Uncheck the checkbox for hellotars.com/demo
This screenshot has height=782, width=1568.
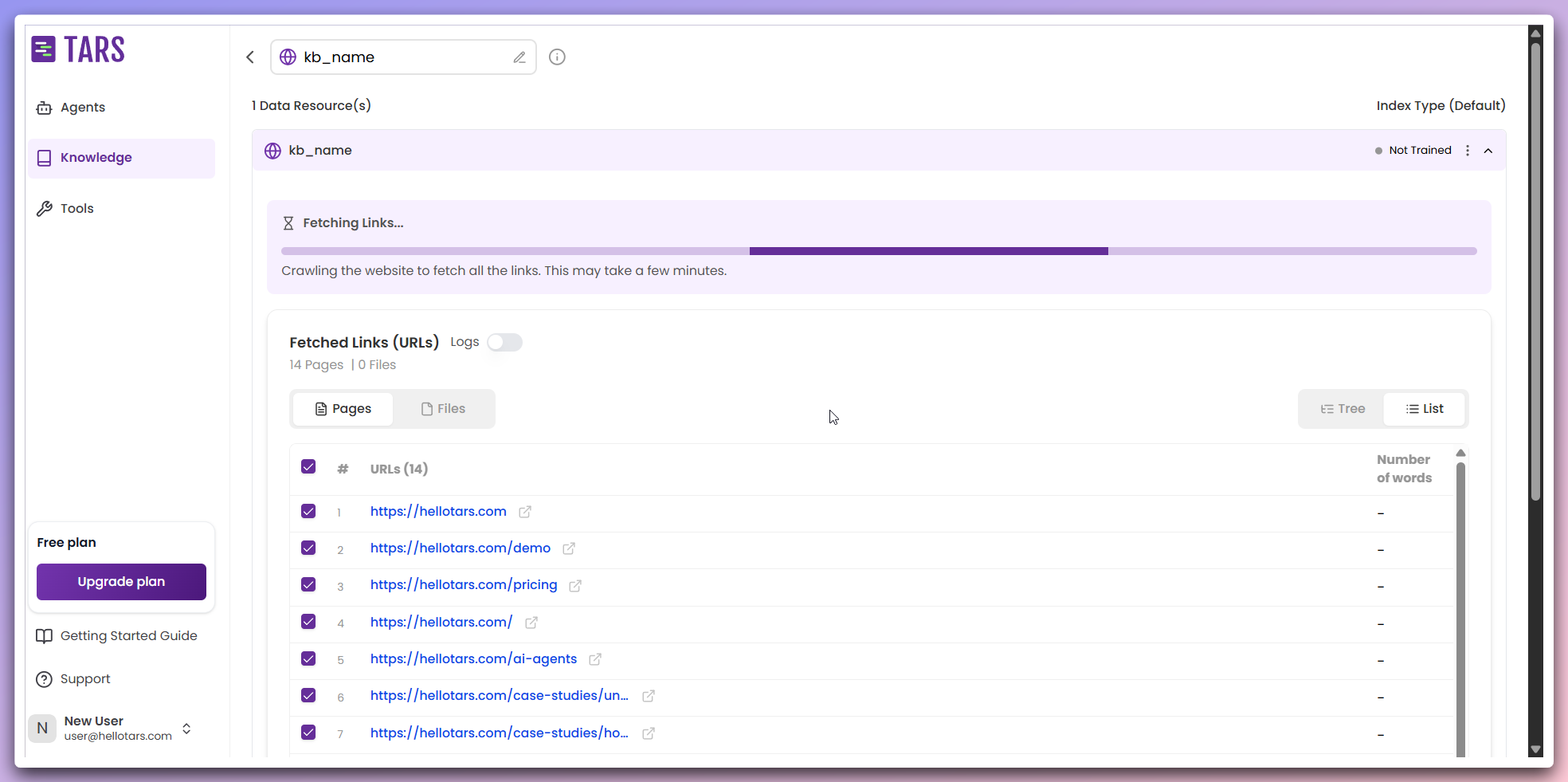[x=308, y=548]
